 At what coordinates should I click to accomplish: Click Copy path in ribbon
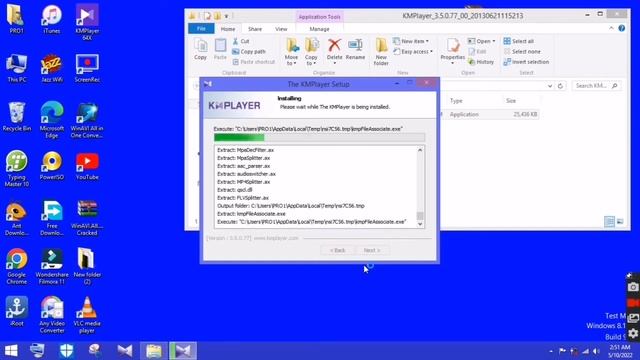pos(249,52)
